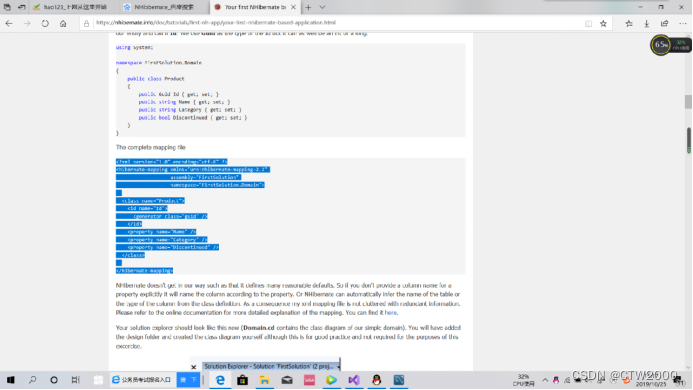The height and width of the screenshot is (390, 693).
Task: Close the Your first NHibernate tab
Action: coord(293,7)
